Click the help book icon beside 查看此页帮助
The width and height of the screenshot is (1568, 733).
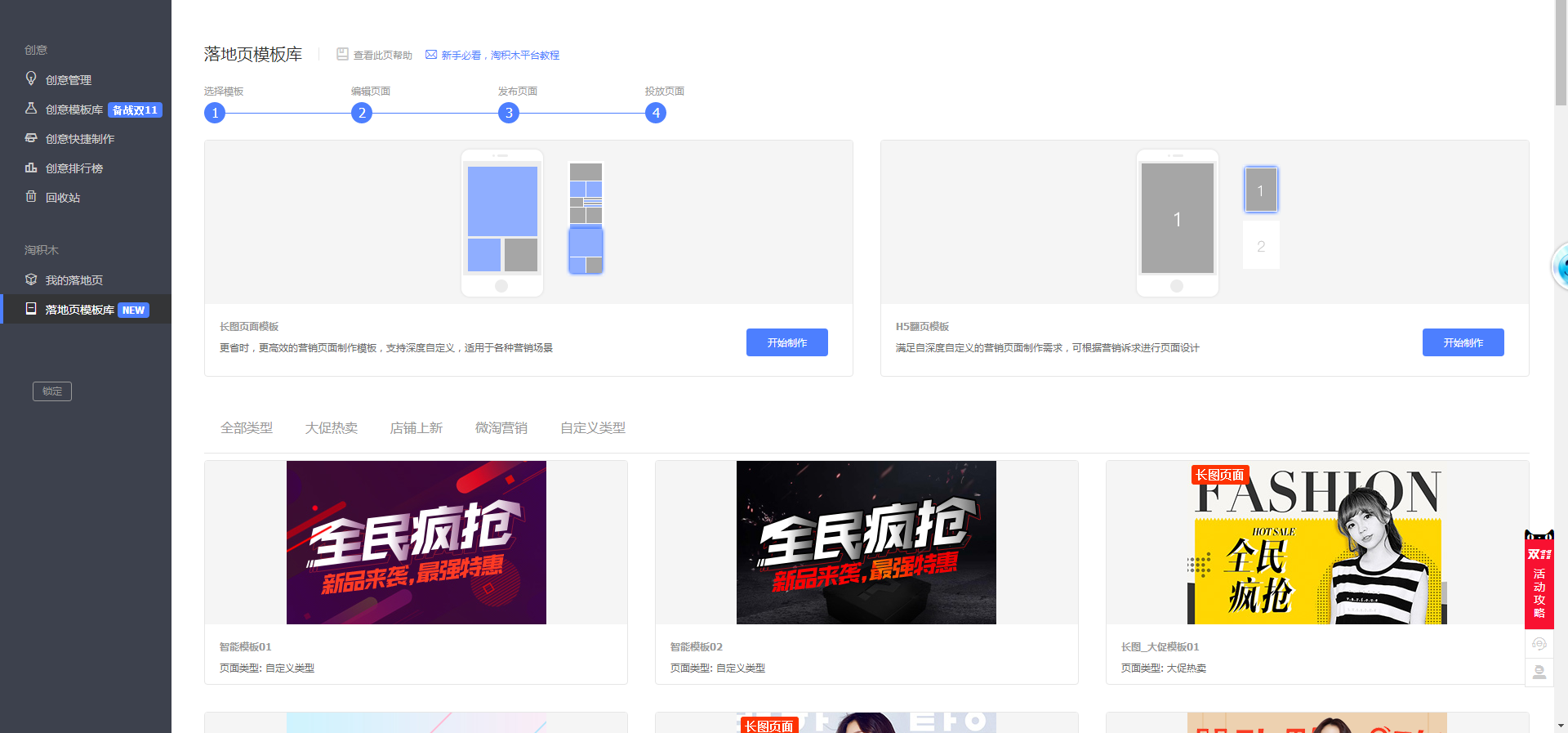342,55
